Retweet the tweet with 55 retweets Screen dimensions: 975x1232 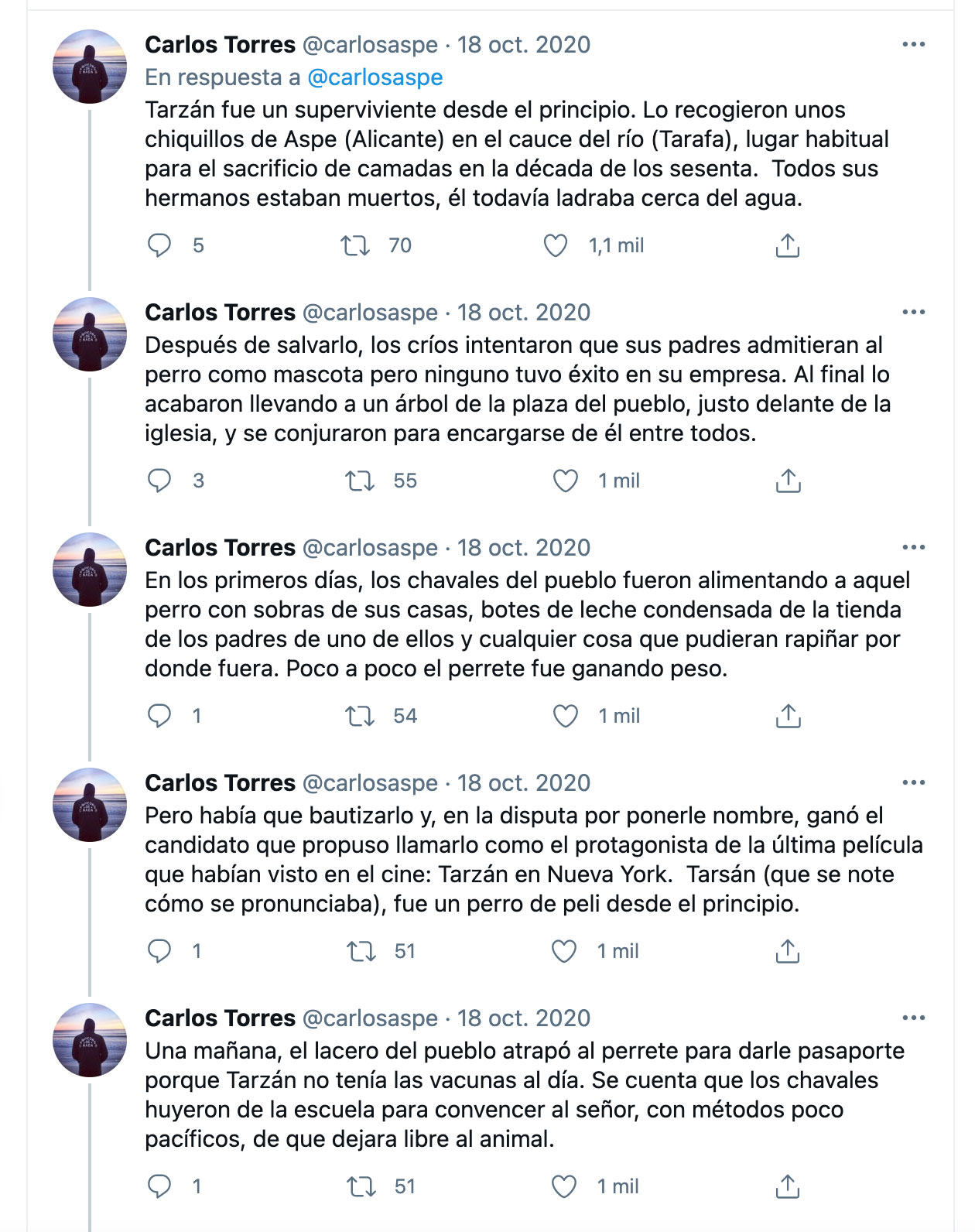tap(360, 481)
